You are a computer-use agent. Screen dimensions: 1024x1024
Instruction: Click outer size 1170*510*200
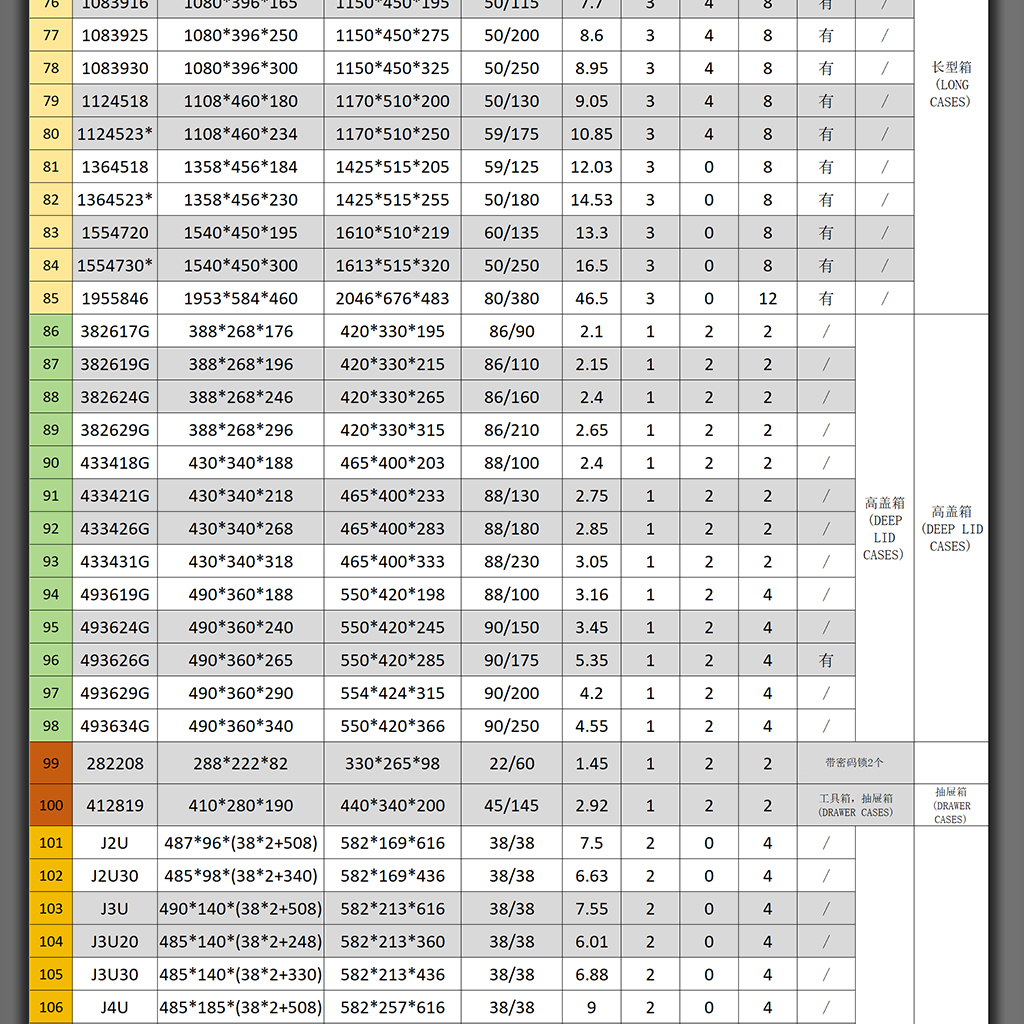coord(392,101)
